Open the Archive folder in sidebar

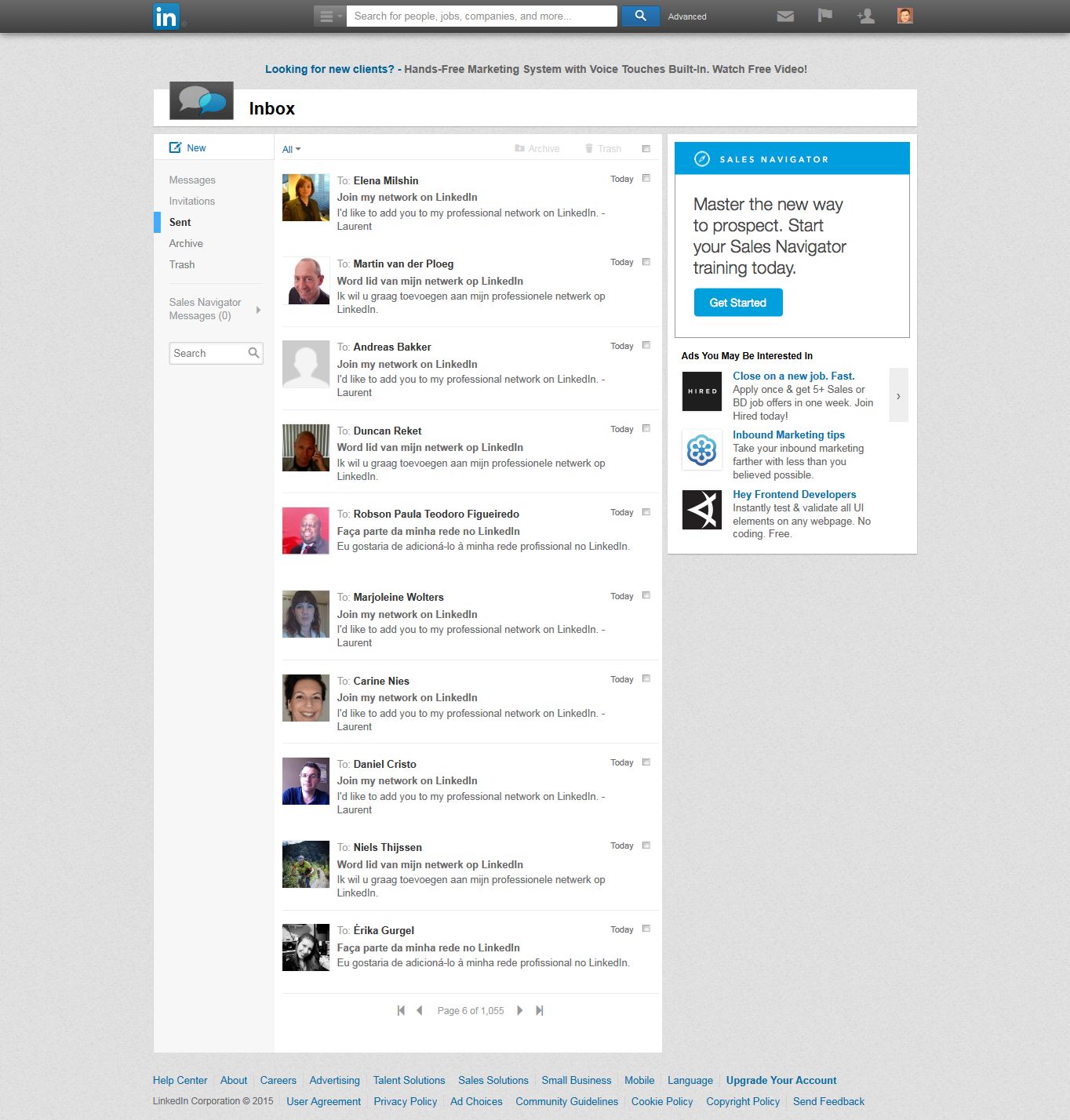tap(186, 244)
